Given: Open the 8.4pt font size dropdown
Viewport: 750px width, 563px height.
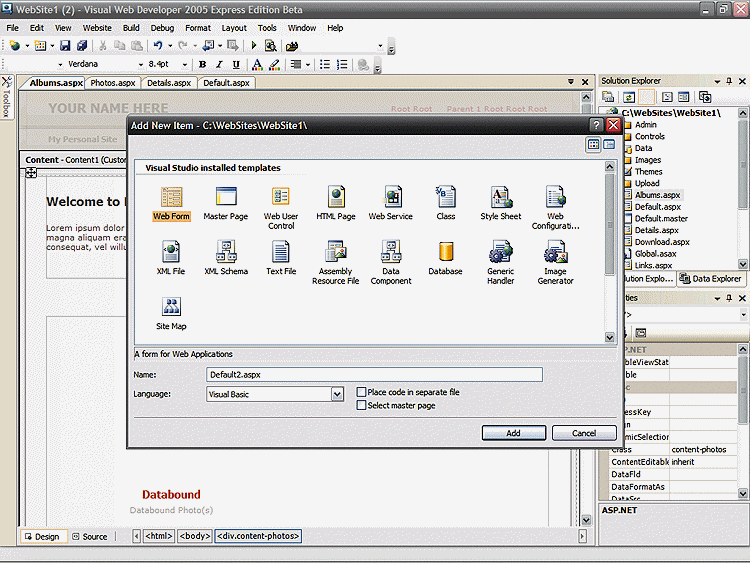Looking at the screenshot, I should tap(185, 65).
